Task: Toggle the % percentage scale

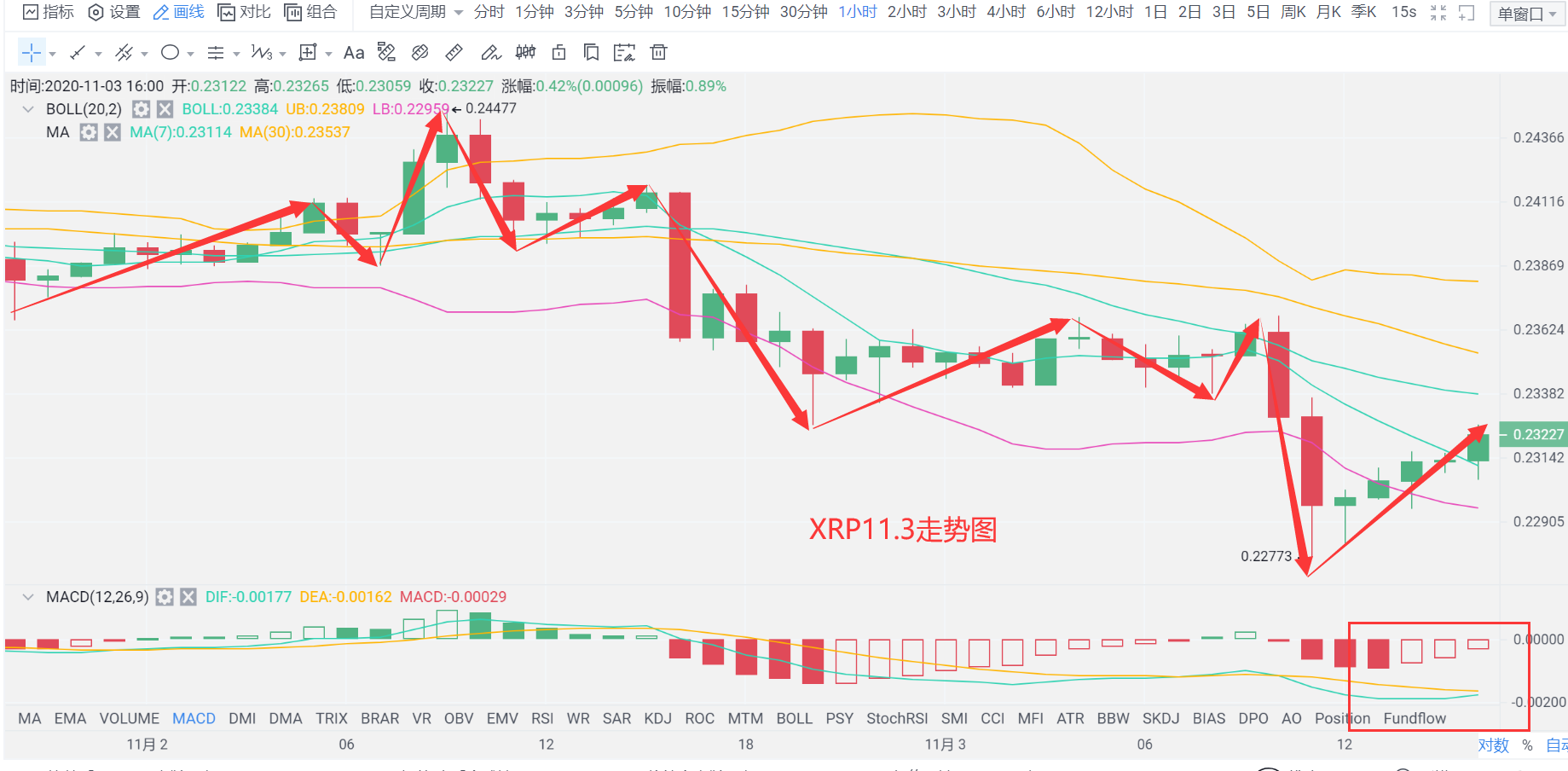Action: tap(1527, 745)
